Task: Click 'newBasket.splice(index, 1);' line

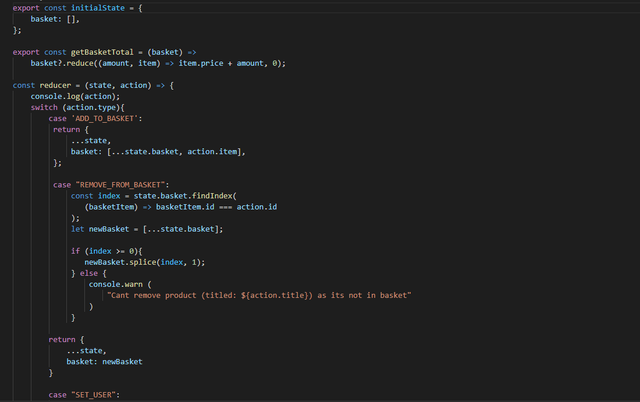Action: click(x=144, y=262)
